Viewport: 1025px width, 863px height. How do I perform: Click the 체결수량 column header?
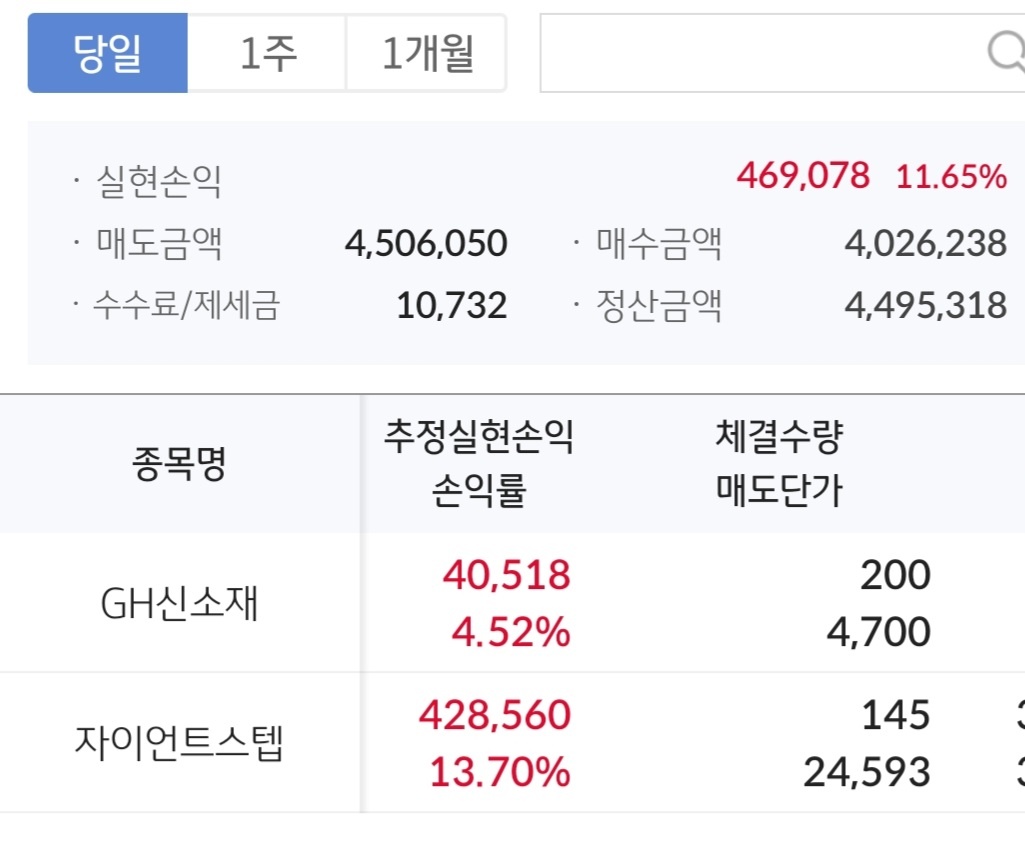(780, 436)
